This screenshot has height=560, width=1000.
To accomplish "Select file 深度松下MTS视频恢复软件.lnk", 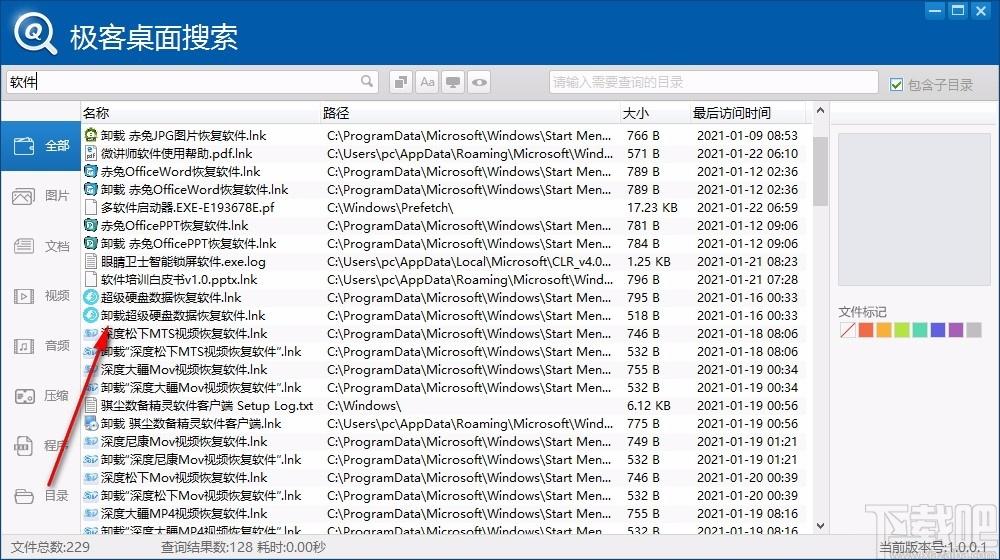I will tap(184, 334).
